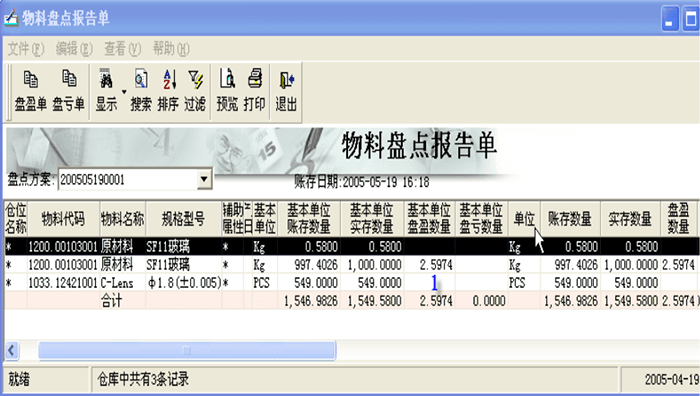Open the 搜索 search tool
This screenshot has width=700, height=396.
[x=141, y=91]
